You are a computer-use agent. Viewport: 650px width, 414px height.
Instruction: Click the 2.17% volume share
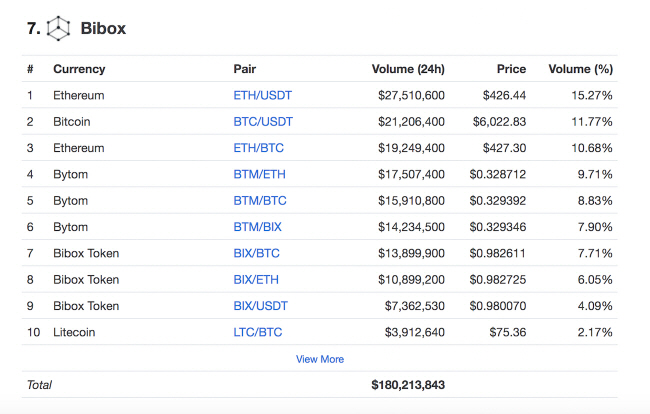click(595, 332)
